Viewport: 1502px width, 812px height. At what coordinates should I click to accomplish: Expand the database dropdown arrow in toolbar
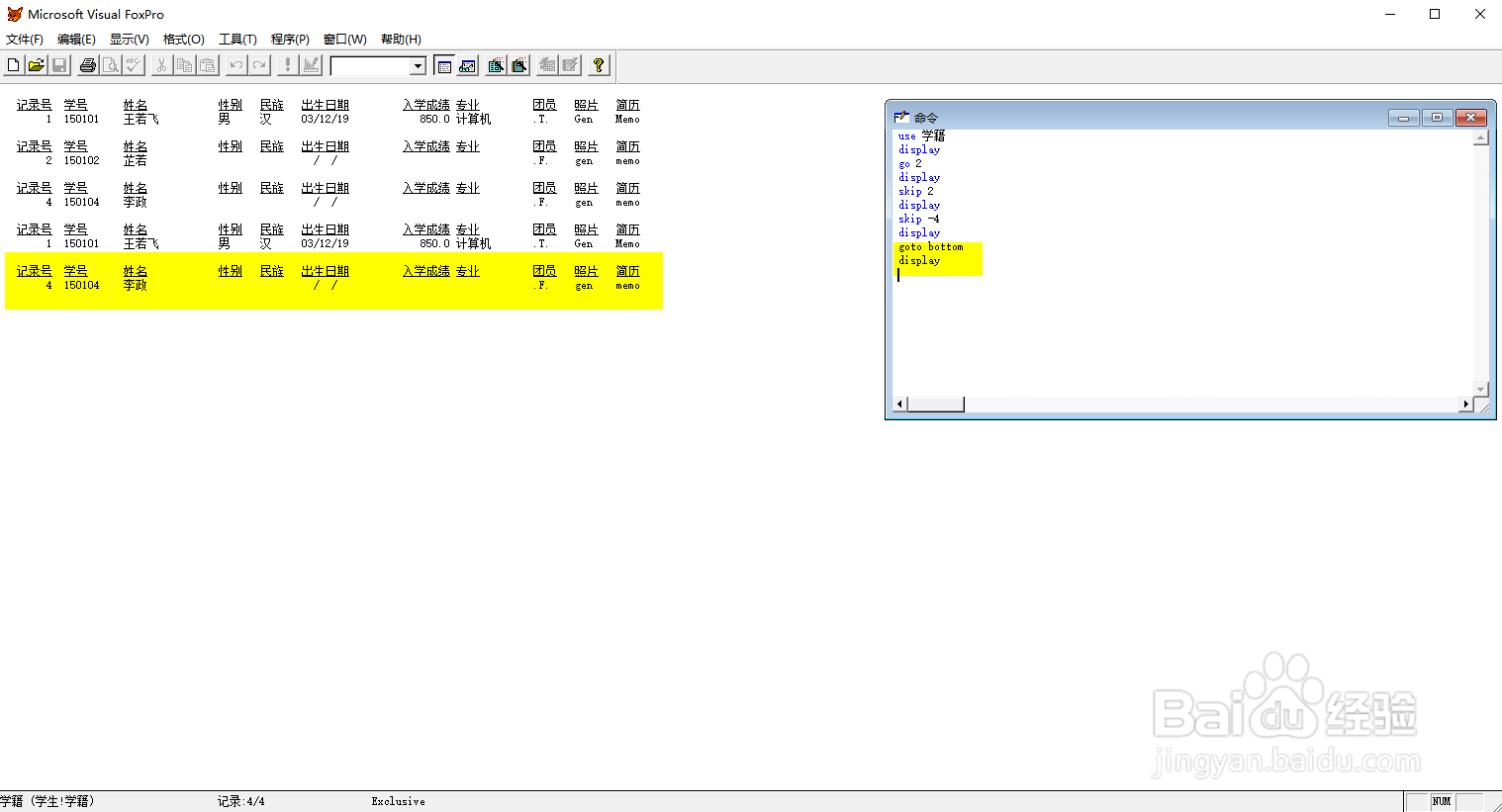(418, 66)
